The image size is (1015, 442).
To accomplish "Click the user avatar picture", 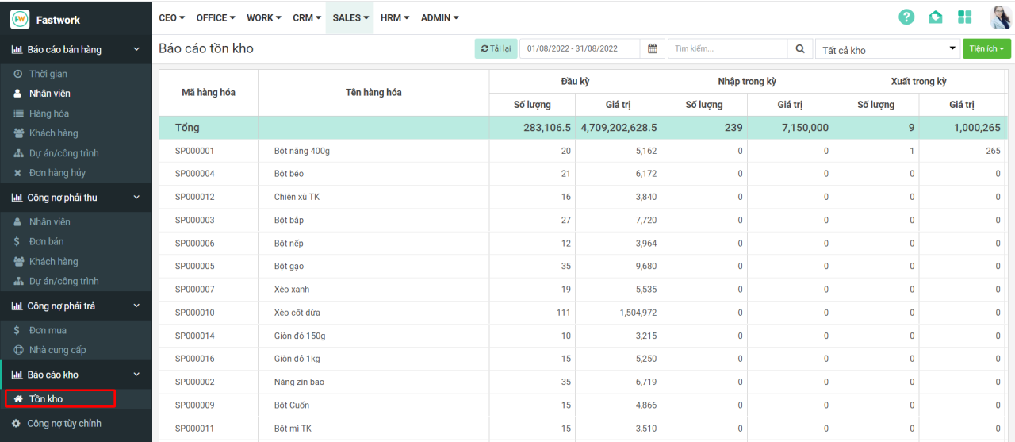I will coord(999,18).
